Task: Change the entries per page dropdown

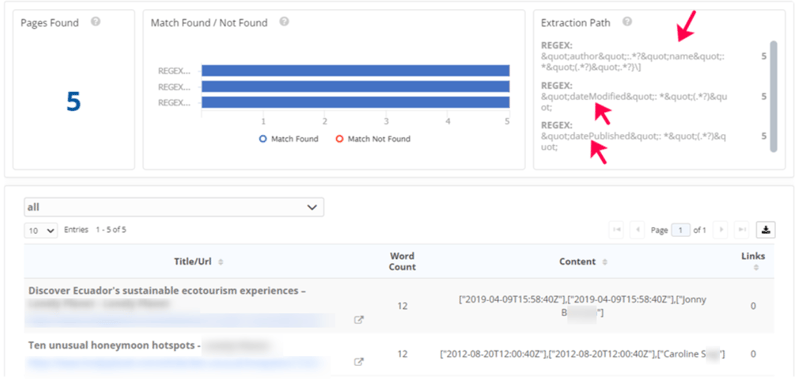Action: 41,231
